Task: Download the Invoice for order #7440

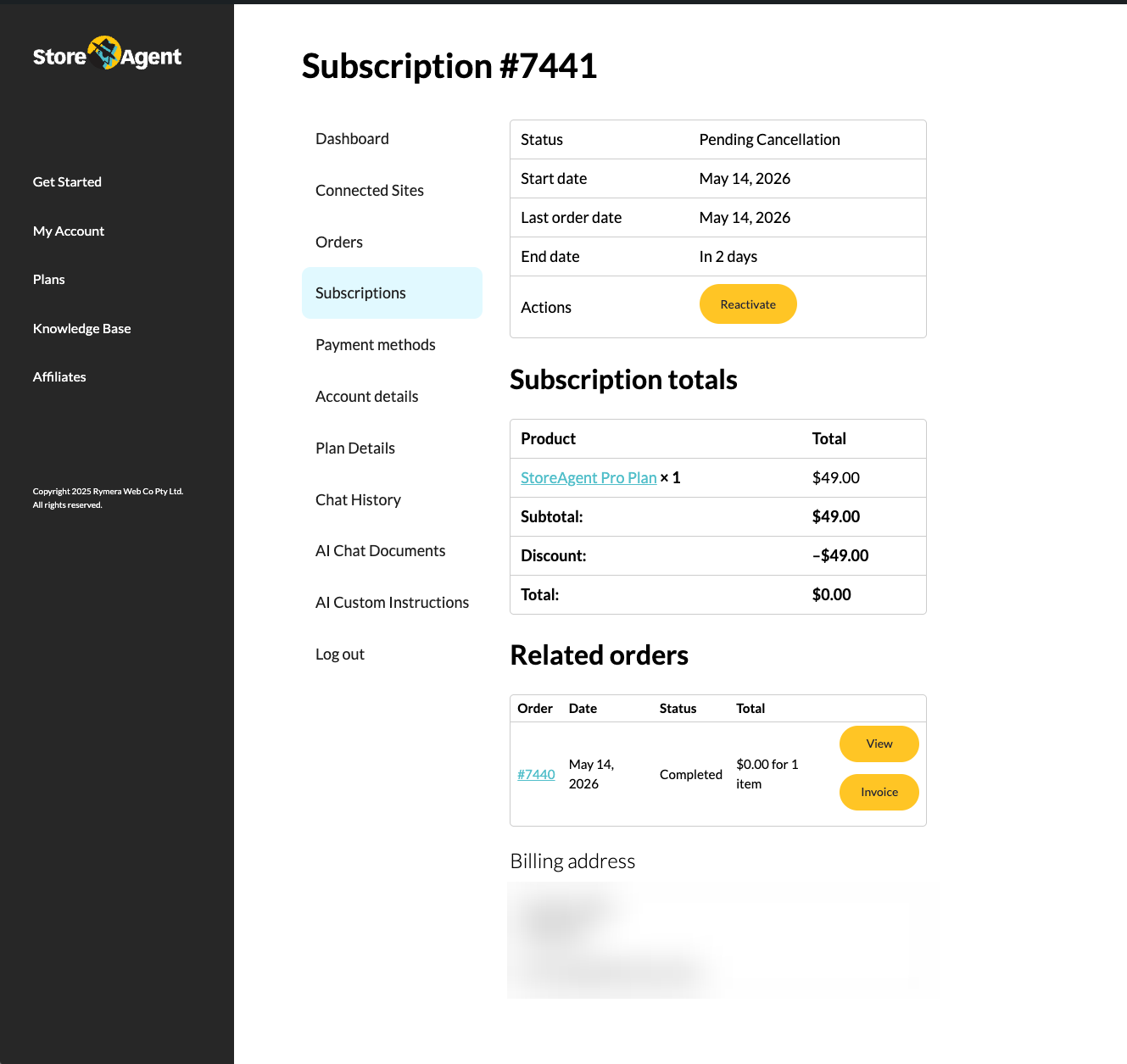Action: pos(879,792)
